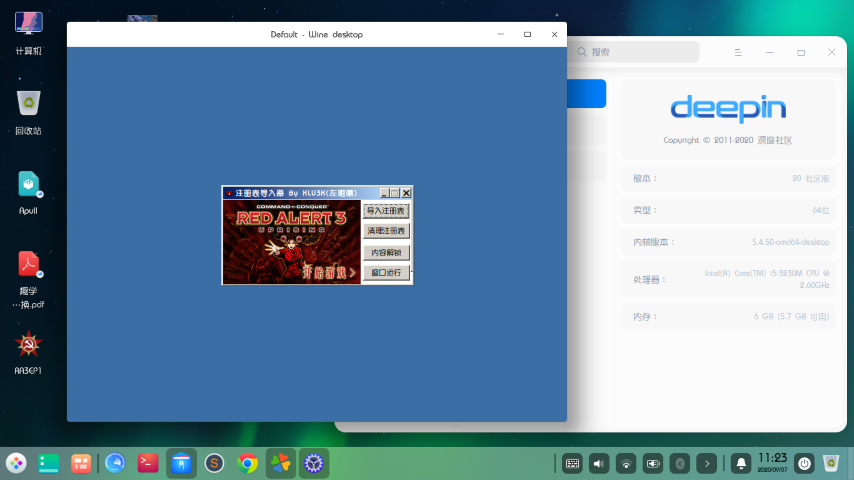Click 开始游戏 on the Red Alert 3 banner
The height and width of the screenshot is (480, 854).
(x=328, y=273)
